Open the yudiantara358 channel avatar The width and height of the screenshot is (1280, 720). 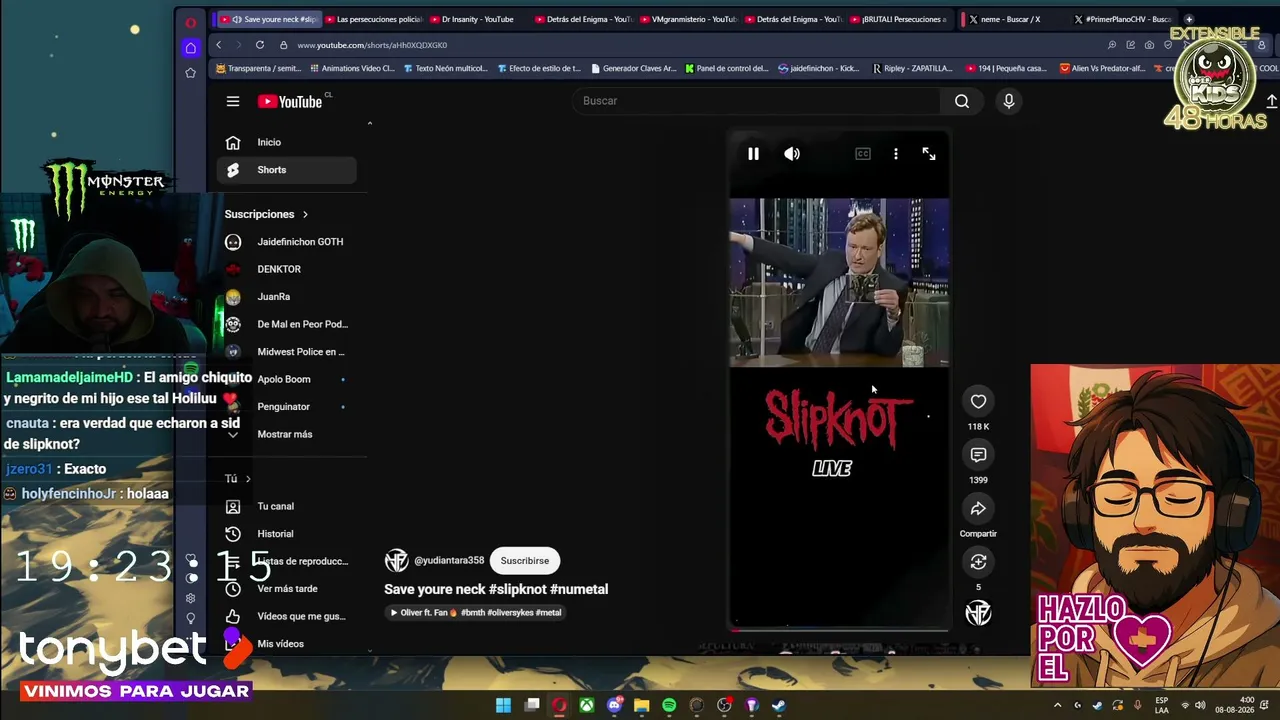pos(396,561)
